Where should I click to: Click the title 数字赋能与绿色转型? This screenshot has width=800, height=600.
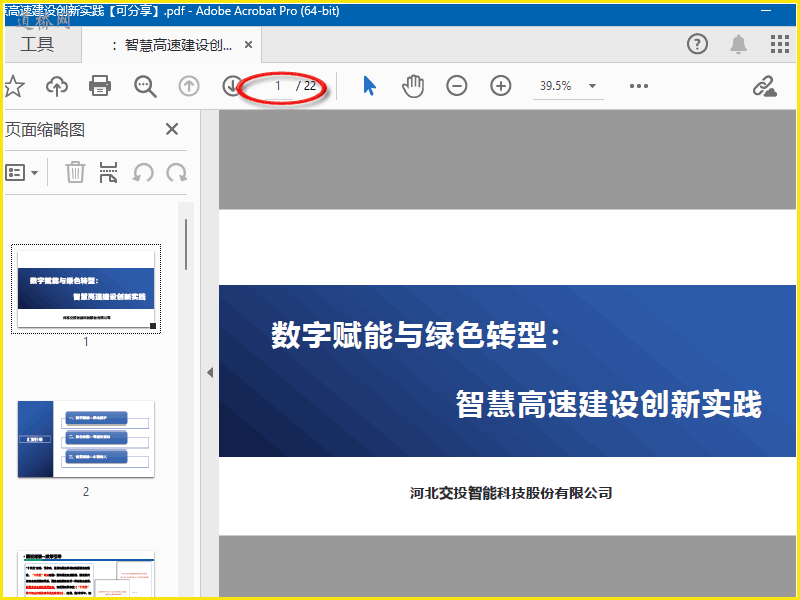pos(415,335)
